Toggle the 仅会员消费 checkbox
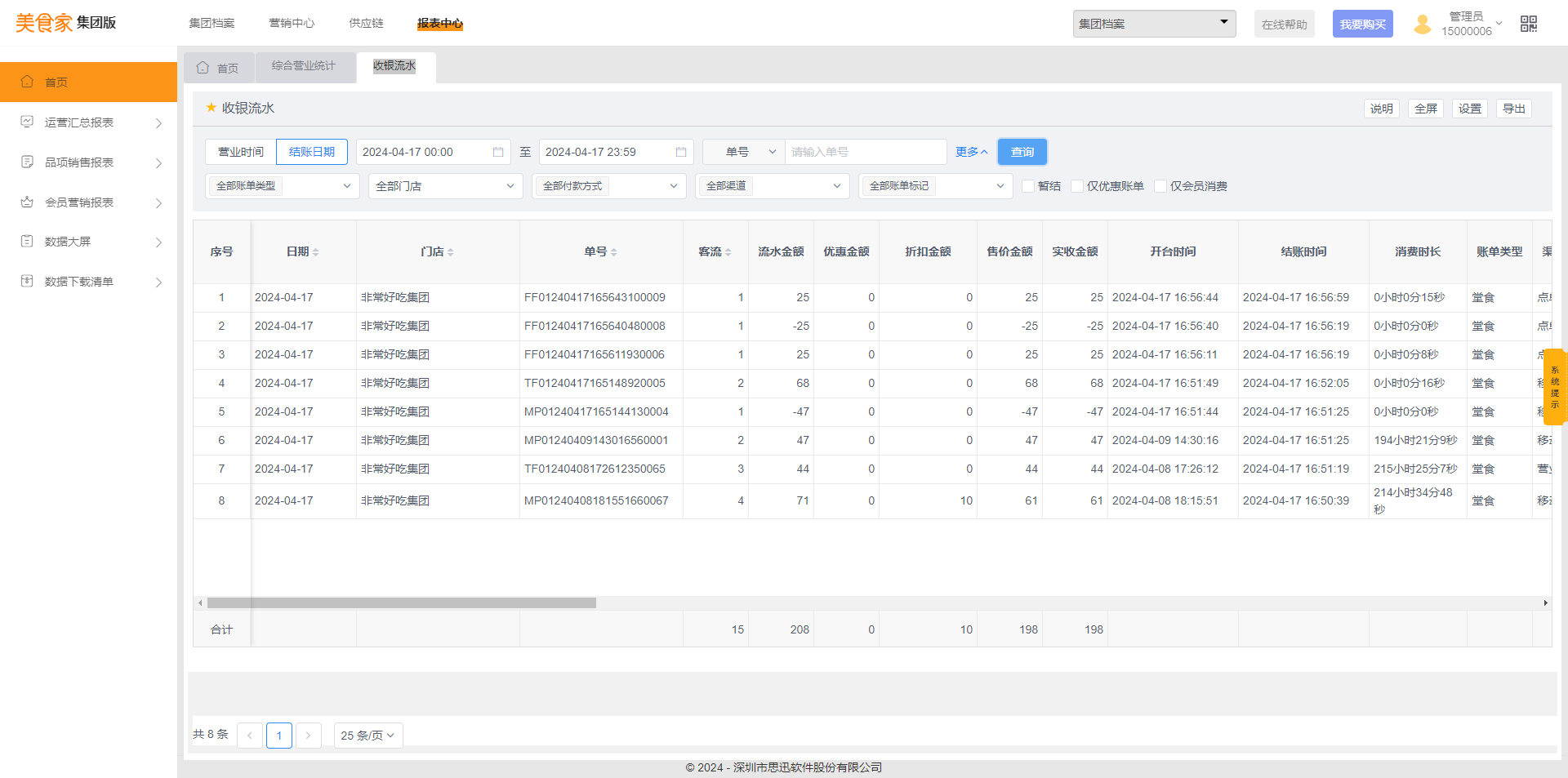 (1160, 186)
